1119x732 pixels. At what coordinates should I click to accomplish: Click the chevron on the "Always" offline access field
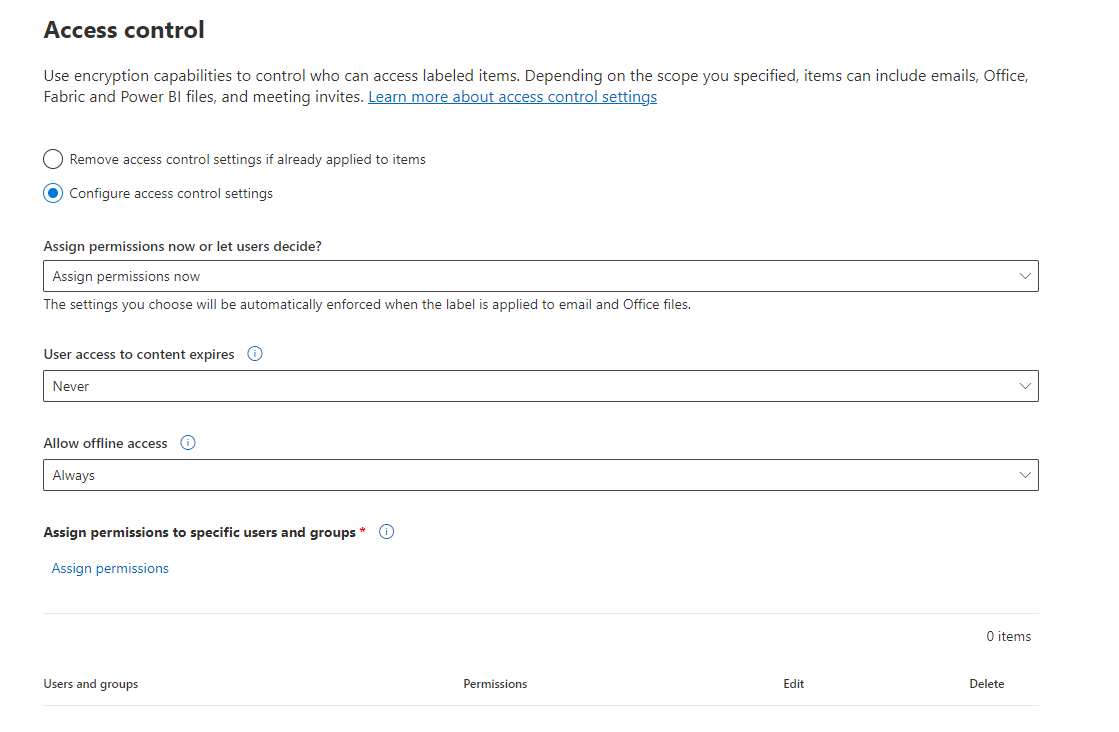(1025, 475)
